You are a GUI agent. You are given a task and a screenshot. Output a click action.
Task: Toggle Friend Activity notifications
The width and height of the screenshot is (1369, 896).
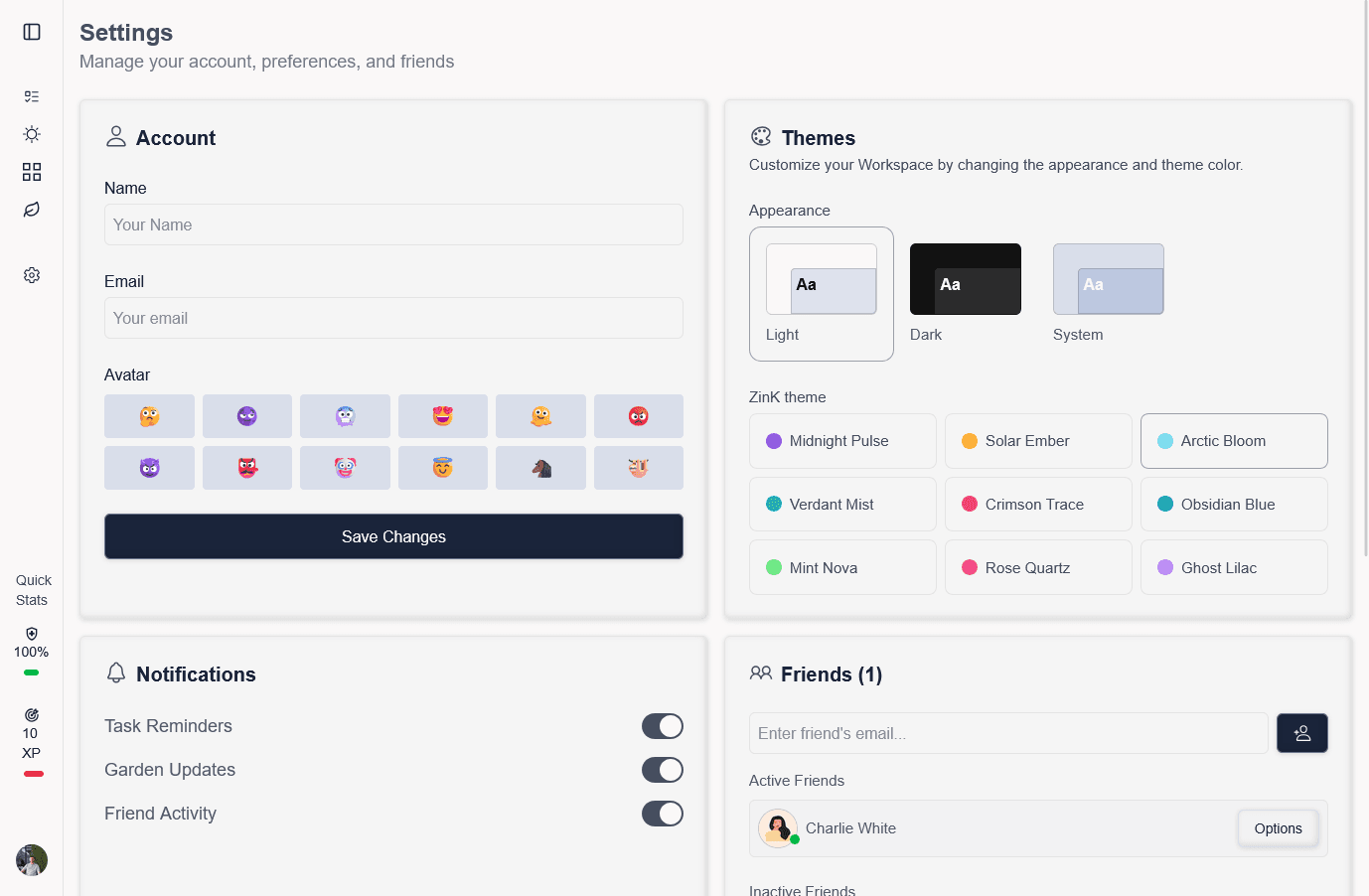(663, 814)
